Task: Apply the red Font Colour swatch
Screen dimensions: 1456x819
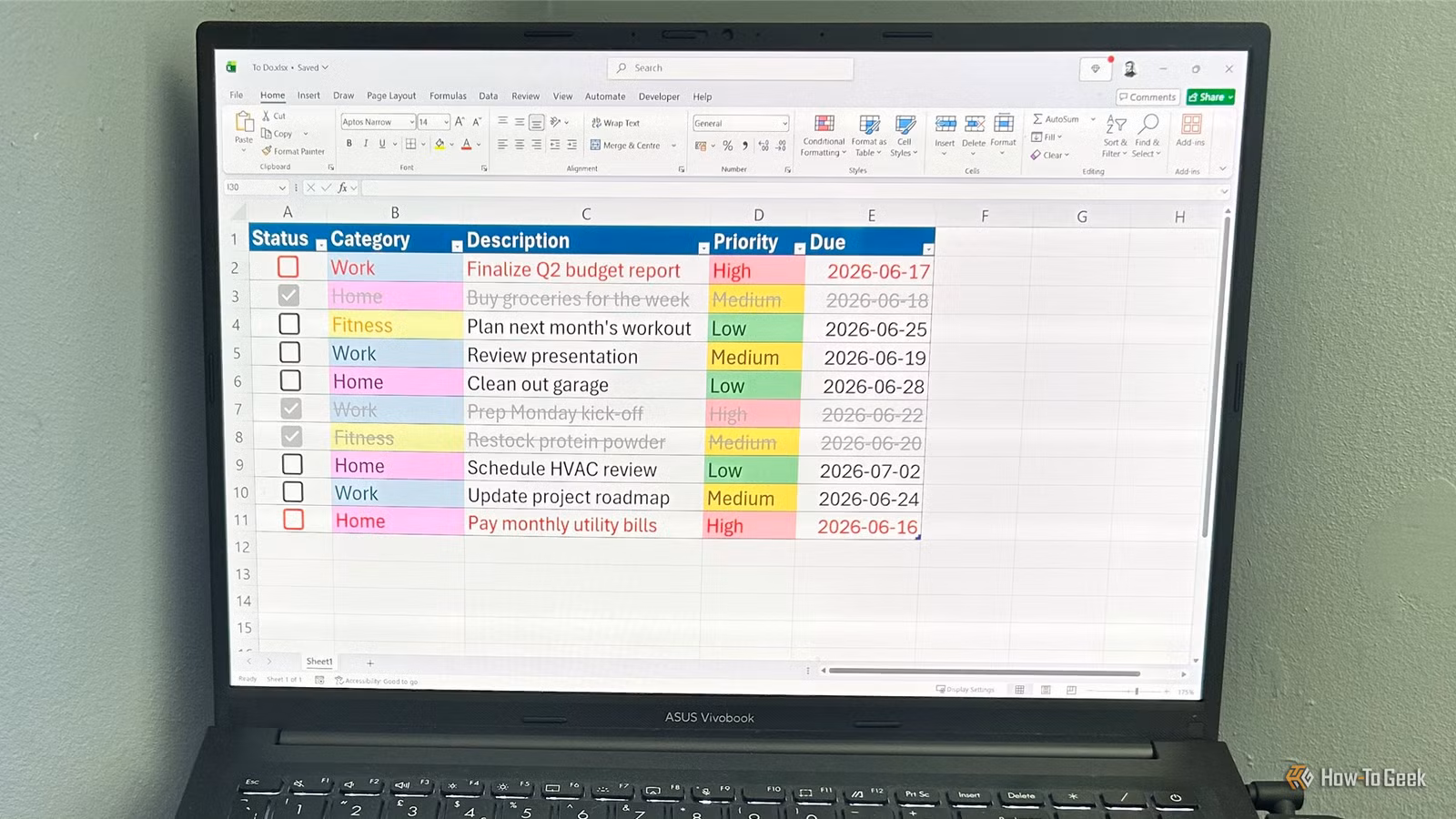Action: tap(466, 144)
